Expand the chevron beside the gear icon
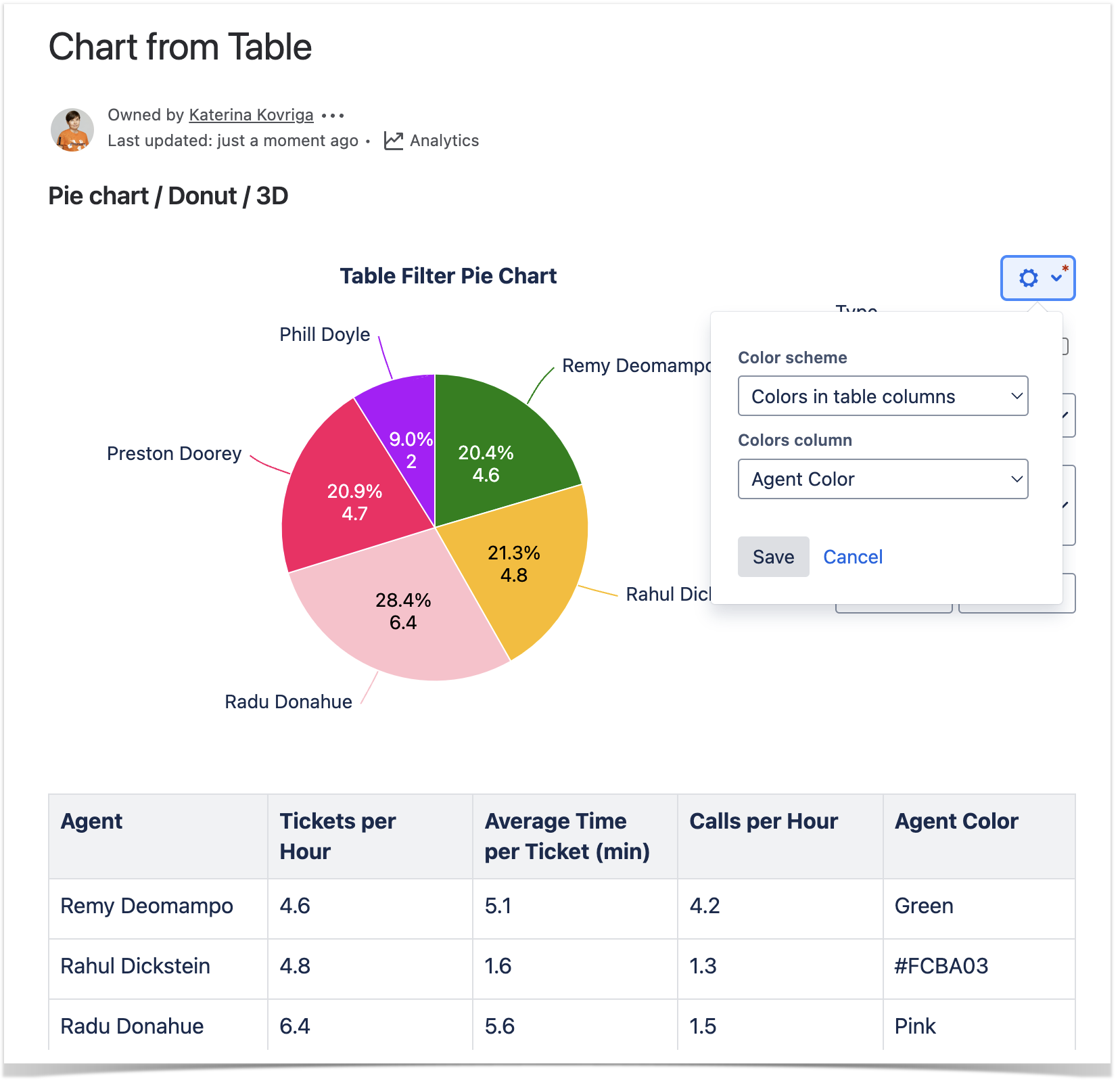1120x1083 pixels. tap(1056, 277)
